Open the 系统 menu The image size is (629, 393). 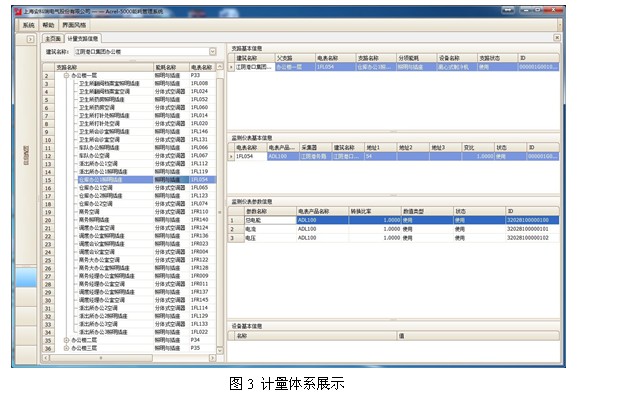[28, 25]
